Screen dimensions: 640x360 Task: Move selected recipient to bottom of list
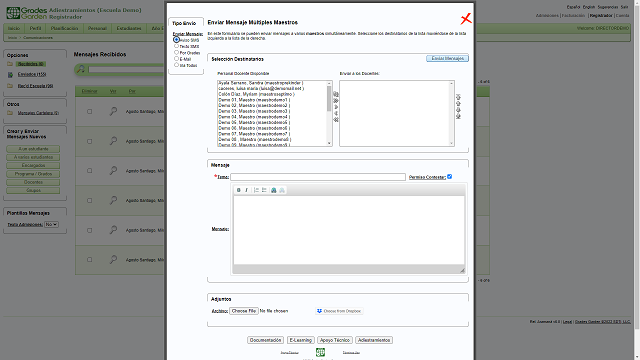tap(458, 116)
